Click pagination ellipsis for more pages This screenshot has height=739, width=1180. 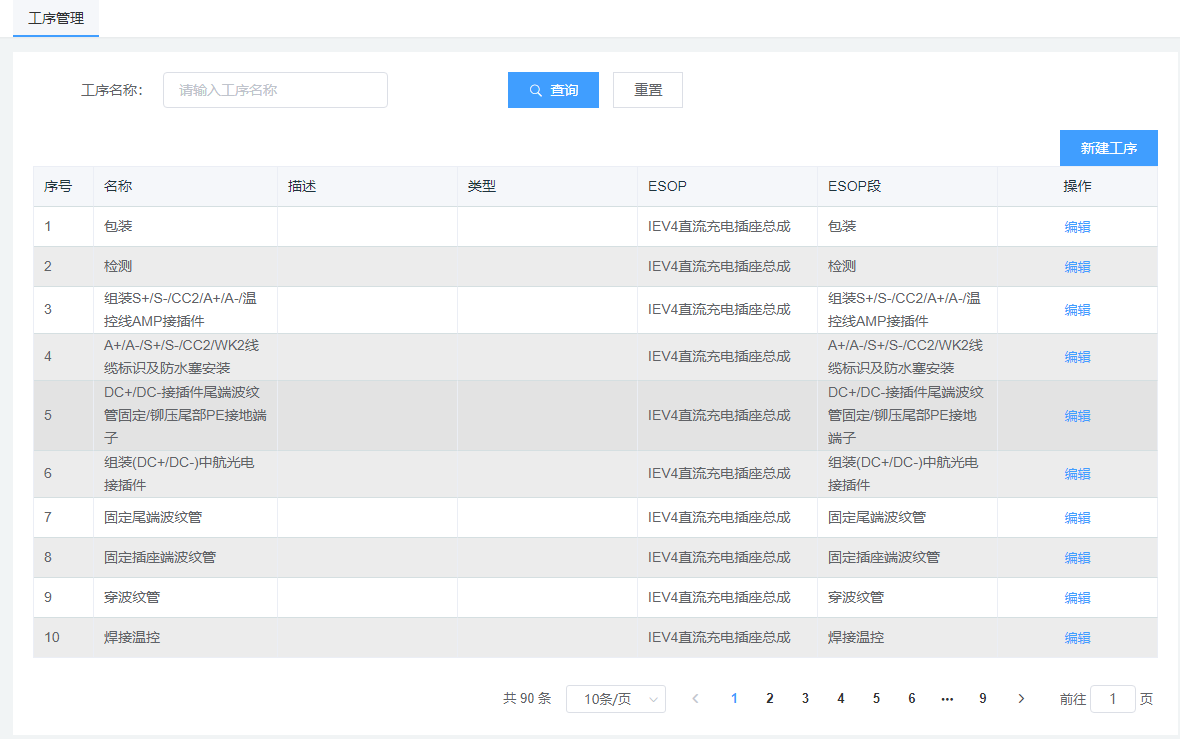coord(947,699)
